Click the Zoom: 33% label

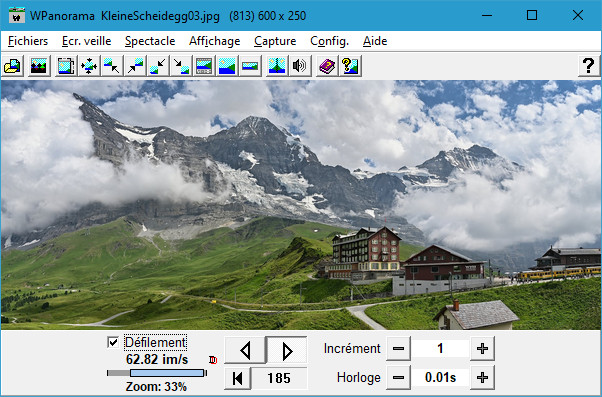click(x=156, y=387)
